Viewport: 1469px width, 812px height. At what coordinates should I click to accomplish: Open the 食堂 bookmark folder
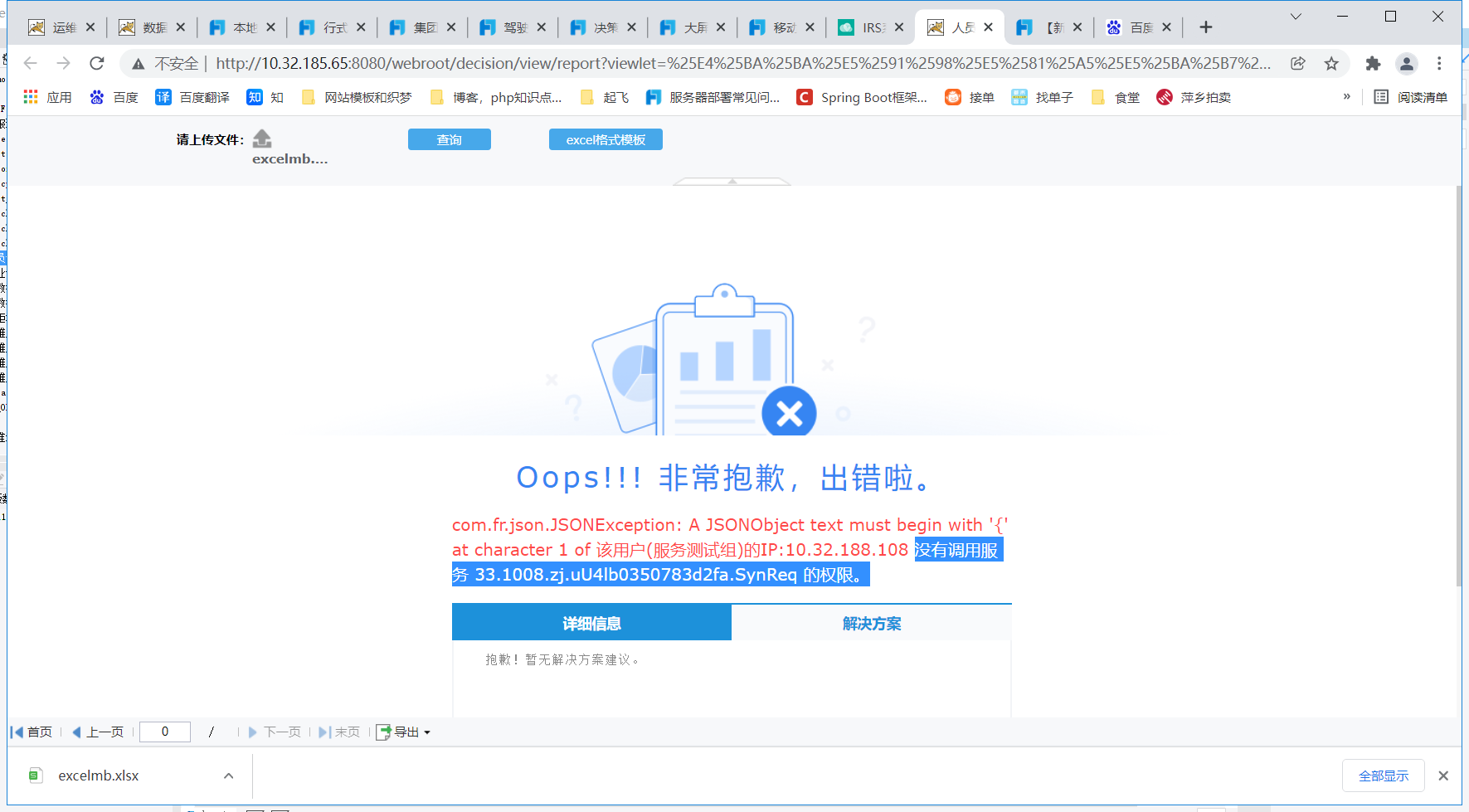click(x=1115, y=97)
